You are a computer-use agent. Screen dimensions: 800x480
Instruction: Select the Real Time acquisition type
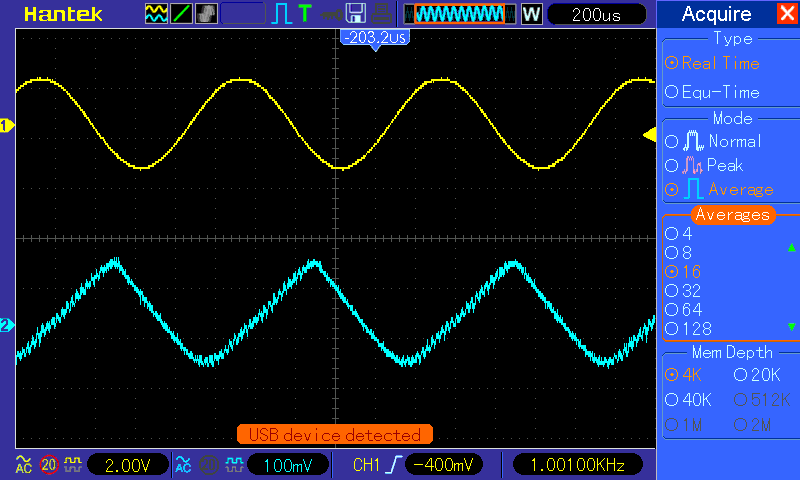pos(713,63)
